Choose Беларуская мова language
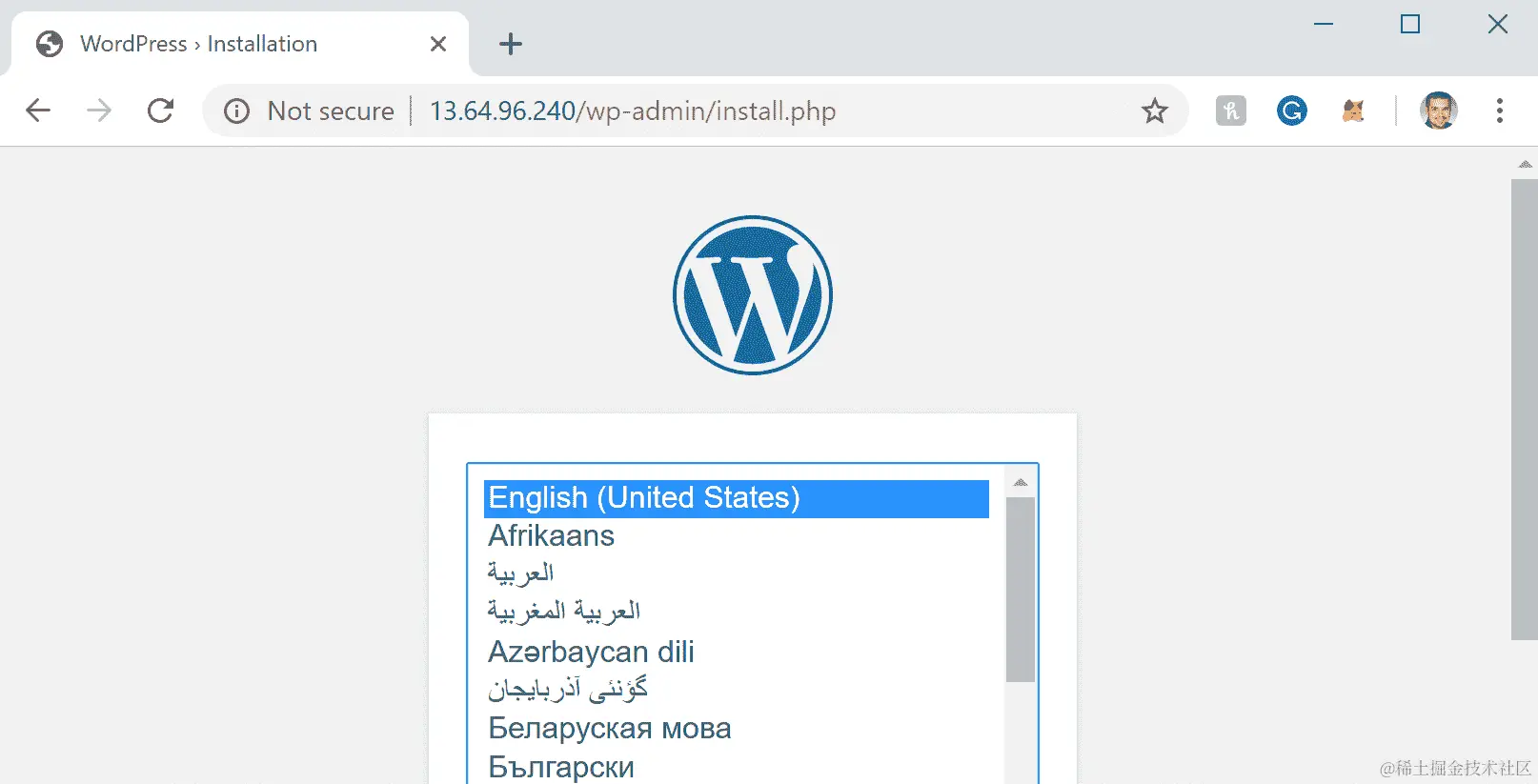 tap(737, 728)
